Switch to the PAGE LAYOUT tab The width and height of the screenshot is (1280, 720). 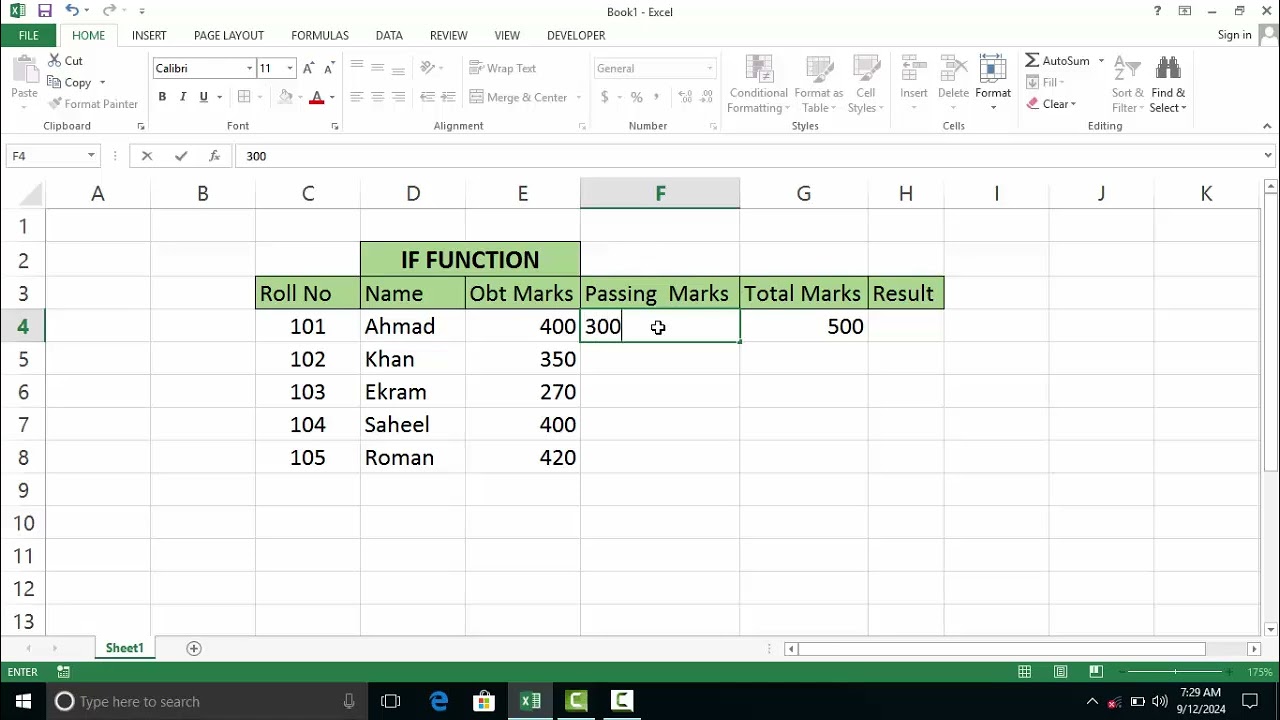point(229,35)
